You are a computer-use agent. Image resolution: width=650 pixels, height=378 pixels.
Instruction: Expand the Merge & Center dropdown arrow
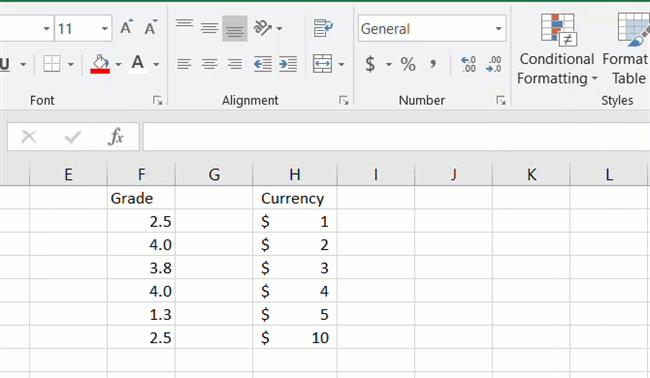pos(341,64)
